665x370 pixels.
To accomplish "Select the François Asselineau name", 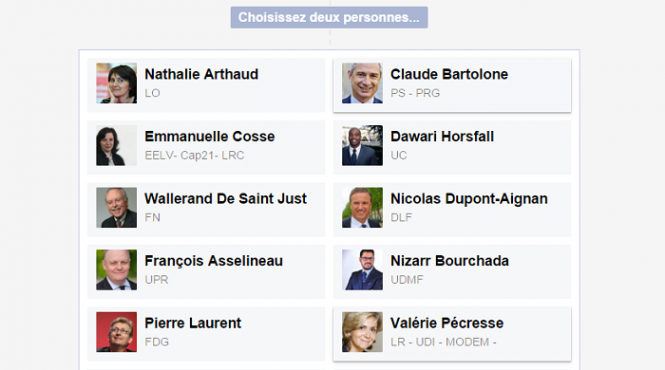I will coord(214,261).
